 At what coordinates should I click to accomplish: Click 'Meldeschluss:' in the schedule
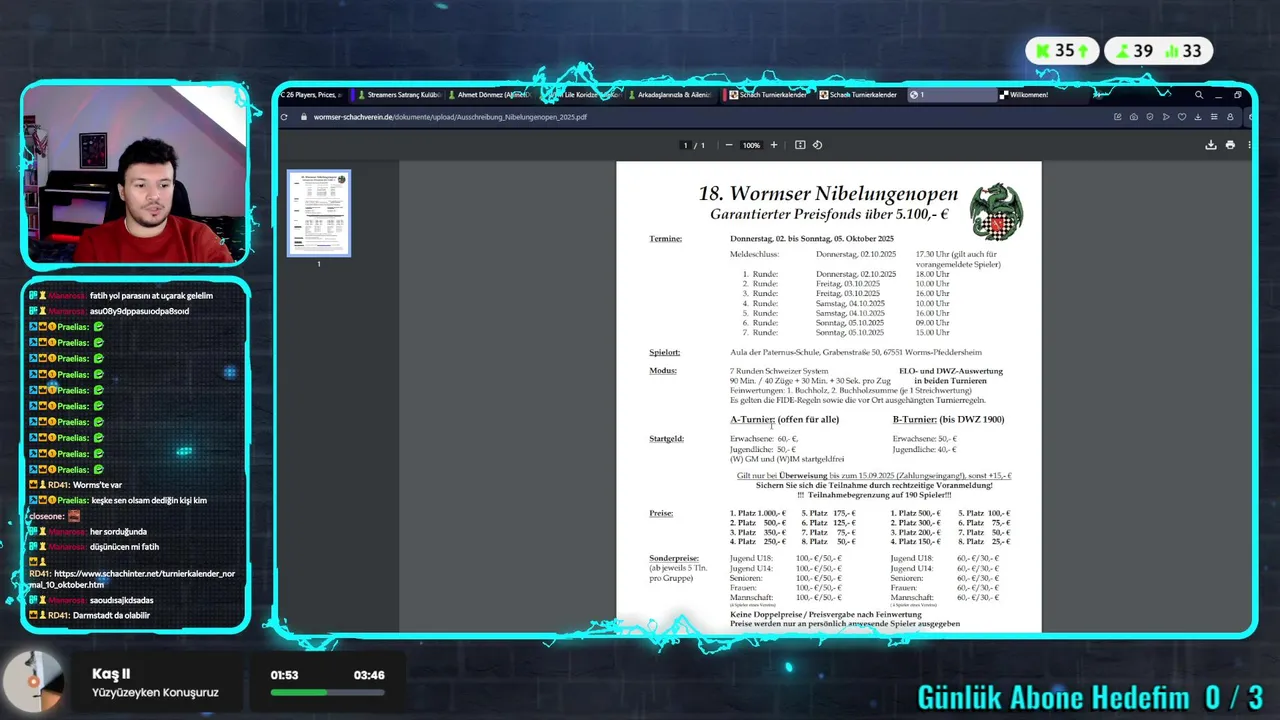754,254
